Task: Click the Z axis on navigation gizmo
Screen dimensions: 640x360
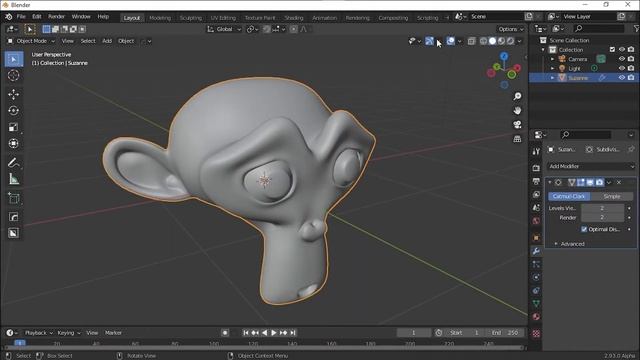Action: pos(504,56)
